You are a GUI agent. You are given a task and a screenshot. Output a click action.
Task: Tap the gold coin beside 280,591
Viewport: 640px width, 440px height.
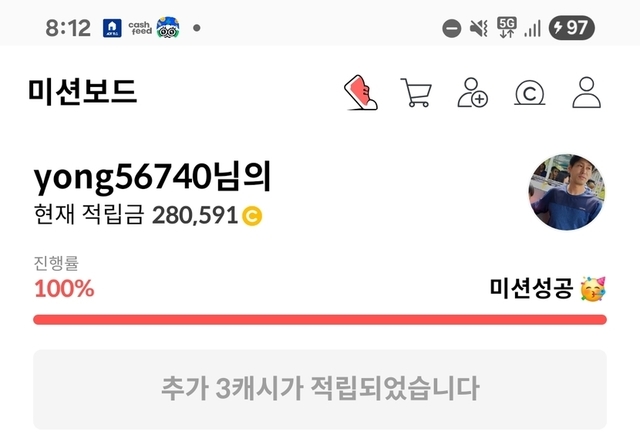252,216
